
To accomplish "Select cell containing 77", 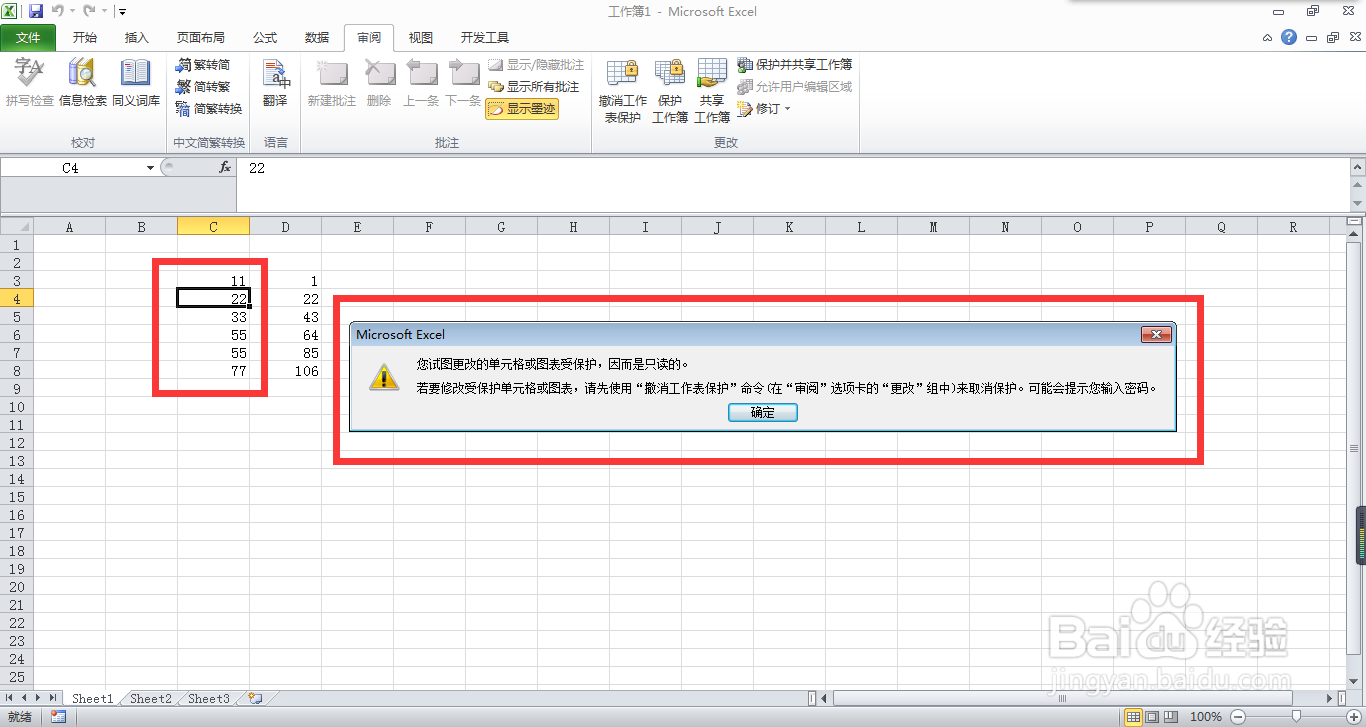I will click(x=214, y=371).
